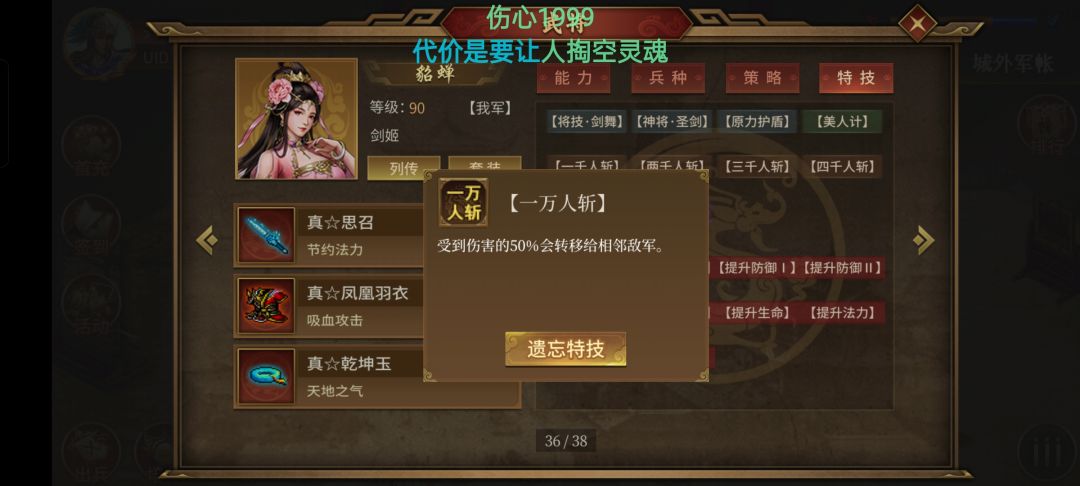Viewport: 1080px width, 486px height.
Task: Tap the 【提升法力】 skill tag
Action: pos(843,313)
